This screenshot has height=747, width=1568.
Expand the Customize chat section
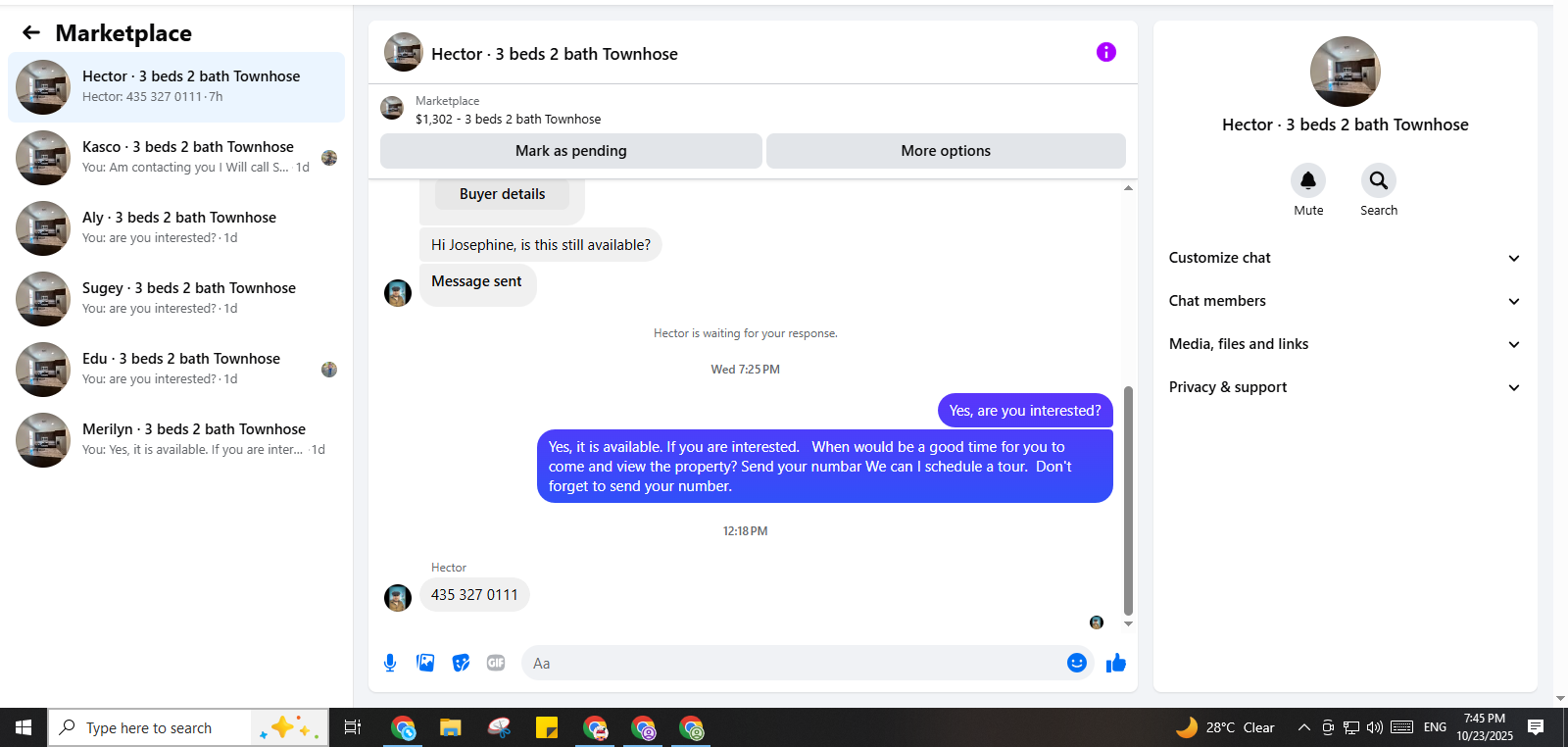pos(1345,258)
